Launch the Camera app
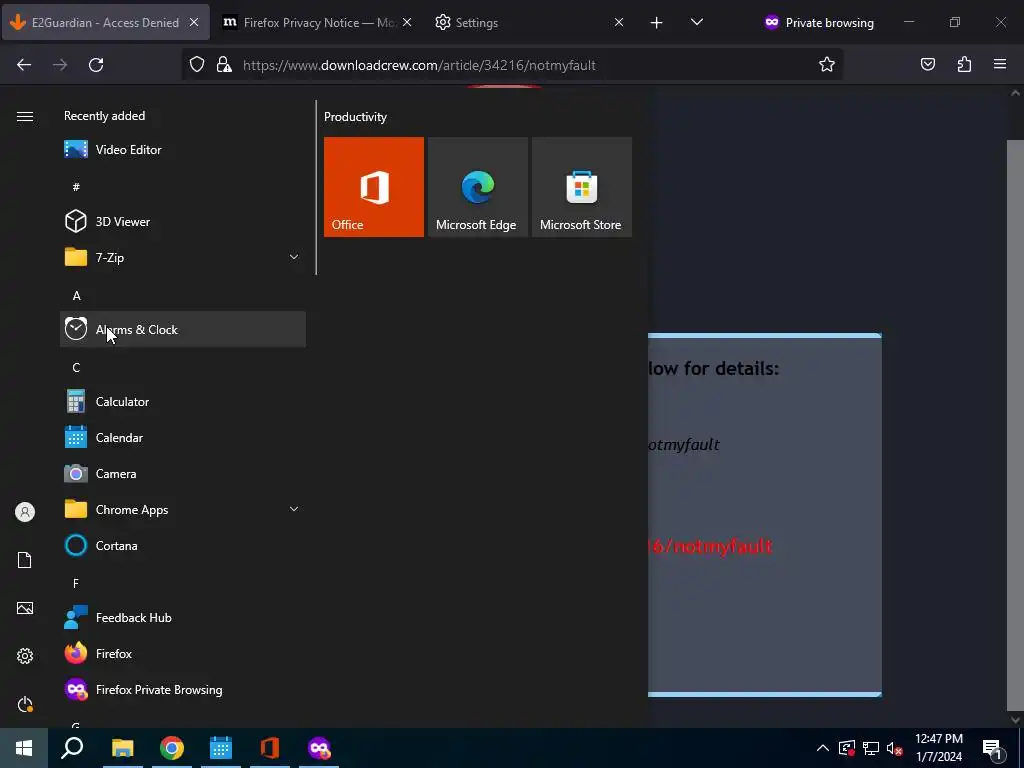 pyautogui.click(x=183, y=473)
